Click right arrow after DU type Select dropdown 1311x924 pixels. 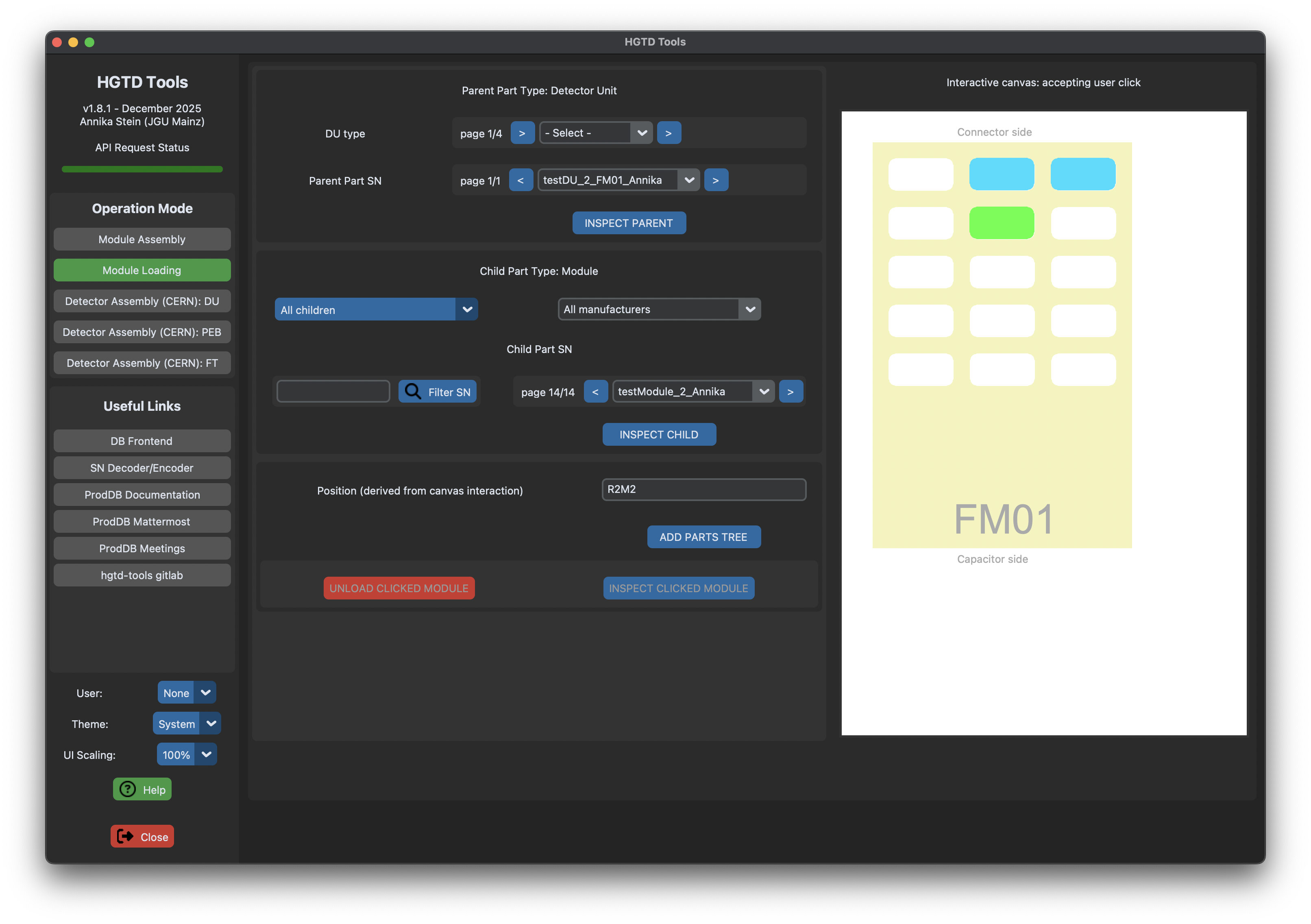(x=669, y=133)
